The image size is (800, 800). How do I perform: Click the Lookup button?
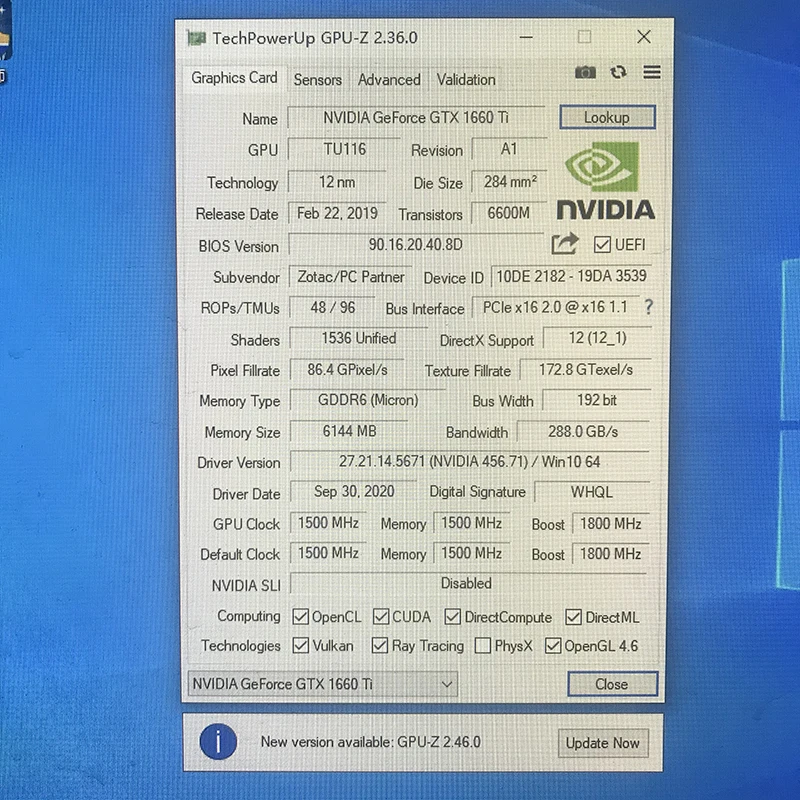click(607, 117)
